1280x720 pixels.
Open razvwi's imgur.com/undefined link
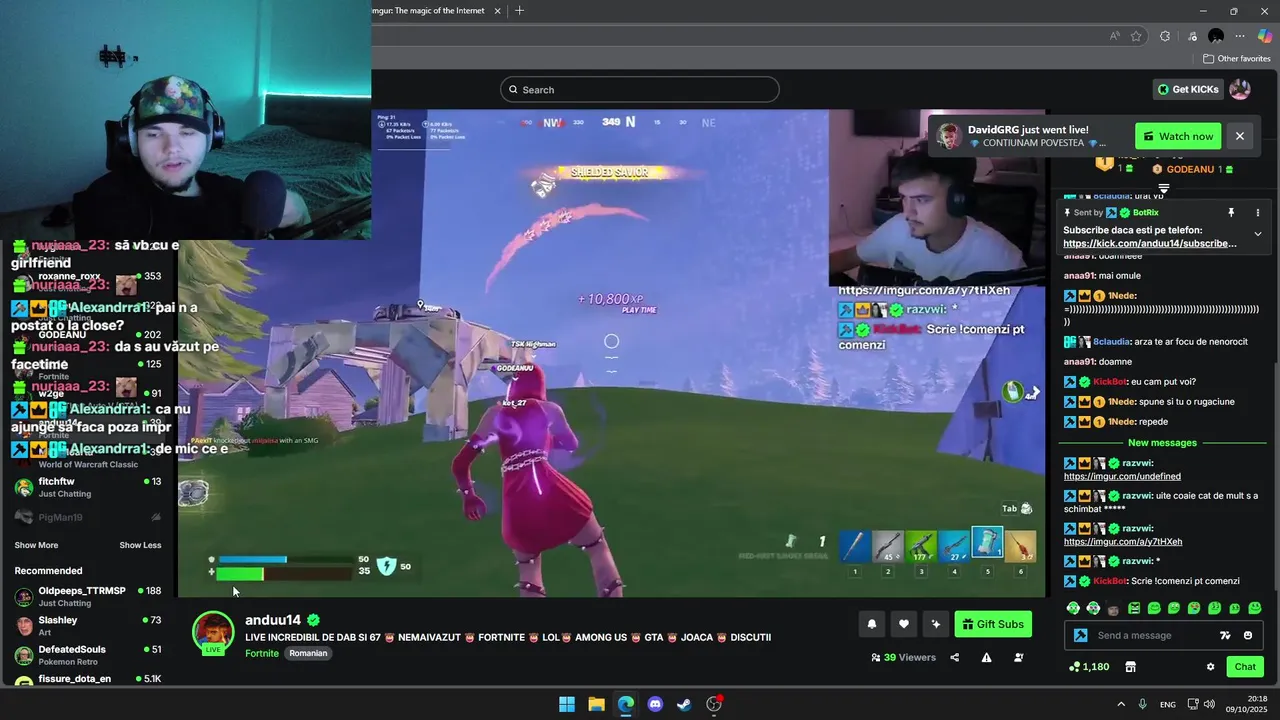pyautogui.click(x=1122, y=476)
